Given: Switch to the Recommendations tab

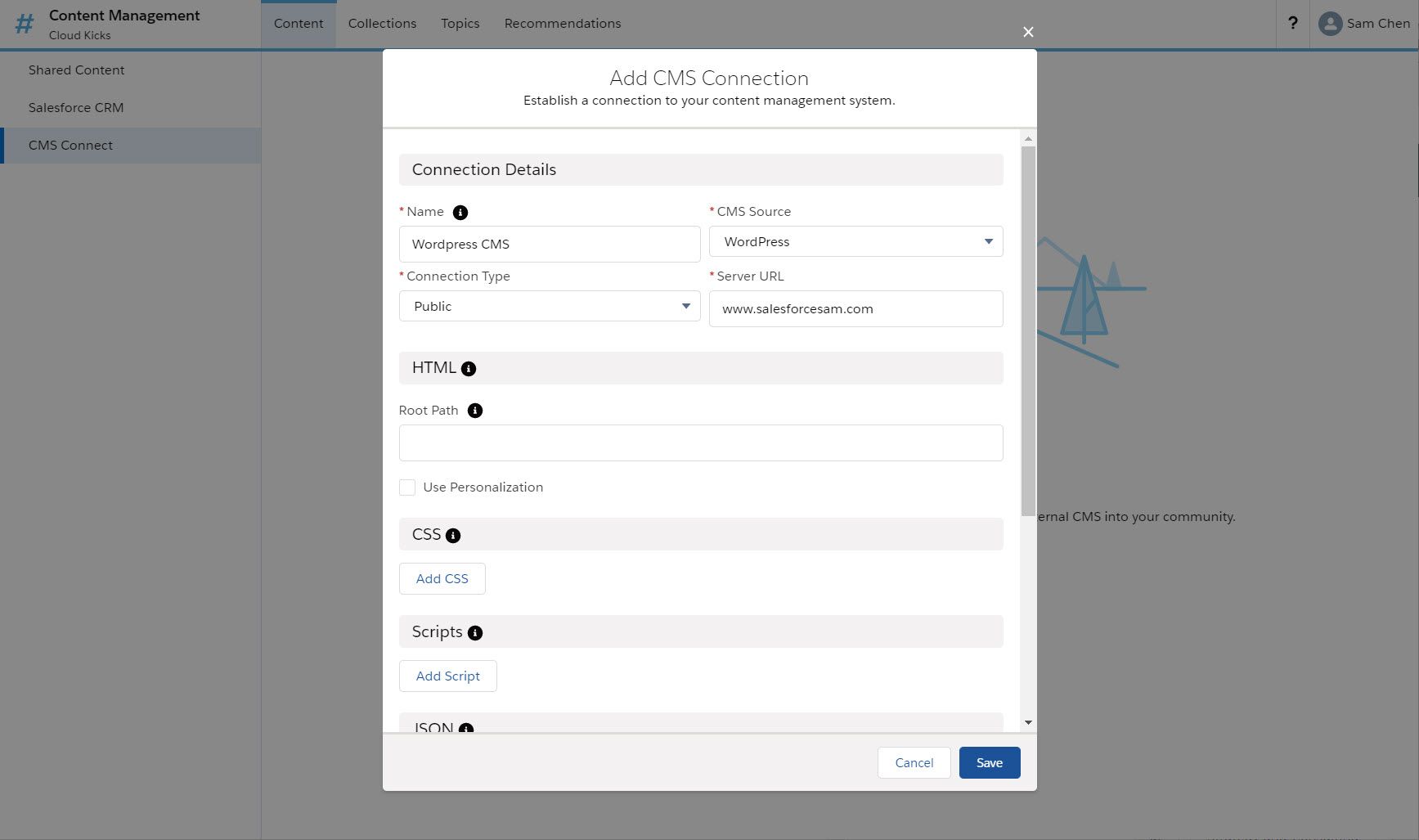Looking at the screenshot, I should click(x=563, y=24).
